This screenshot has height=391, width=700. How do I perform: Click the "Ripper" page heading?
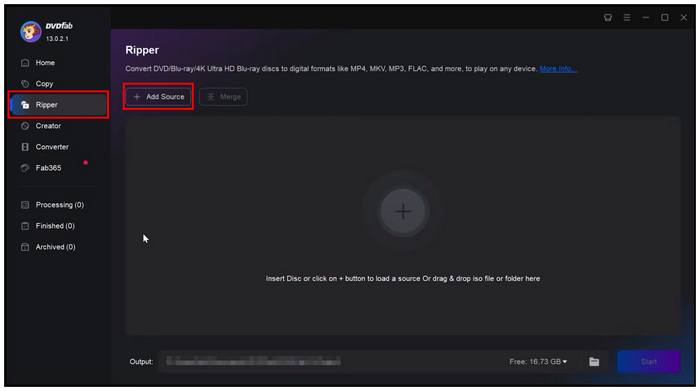142,50
